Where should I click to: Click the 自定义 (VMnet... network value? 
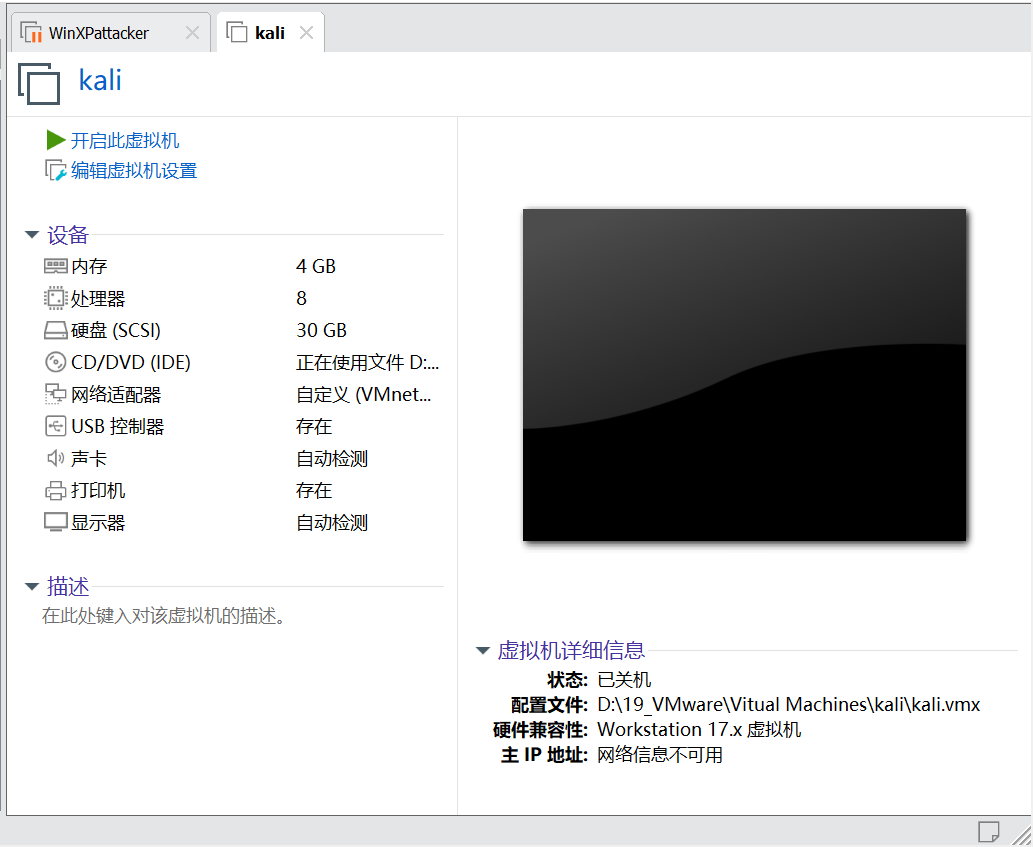pyautogui.click(x=364, y=395)
